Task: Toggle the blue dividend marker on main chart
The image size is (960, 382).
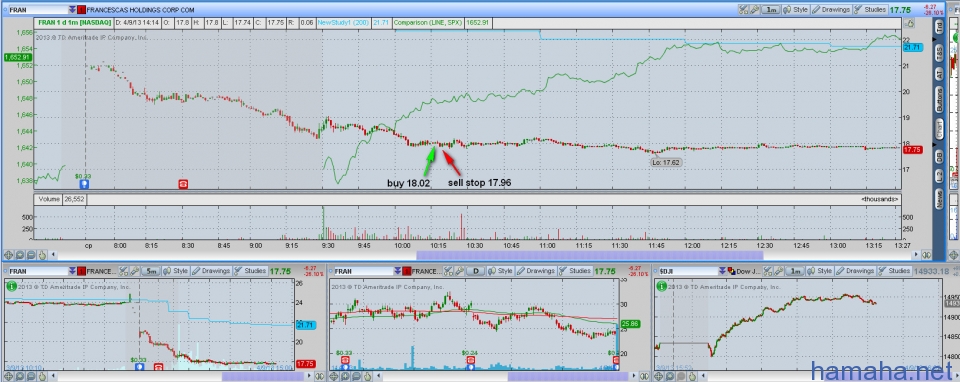Action: coord(84,183)
